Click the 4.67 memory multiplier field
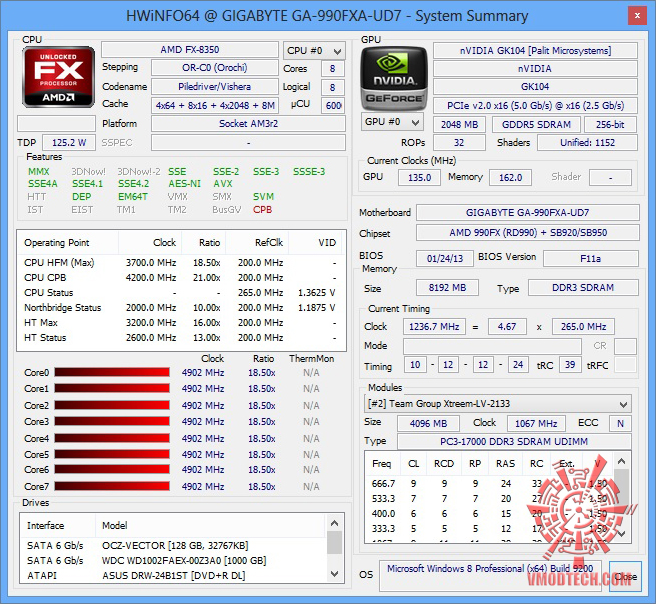This screenshot has width=656, height=604. pos(507,327)
